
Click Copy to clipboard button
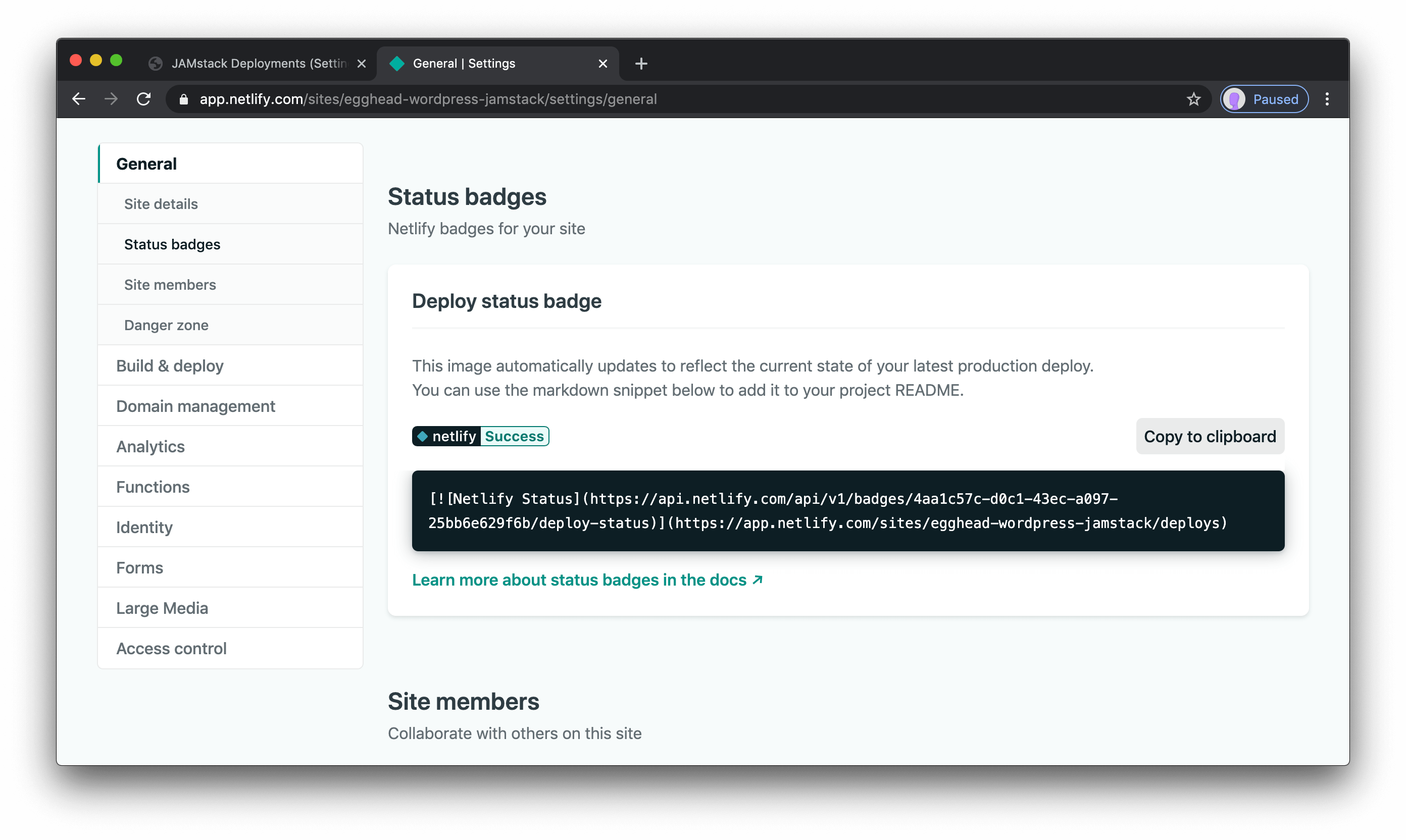point(1209,436)
